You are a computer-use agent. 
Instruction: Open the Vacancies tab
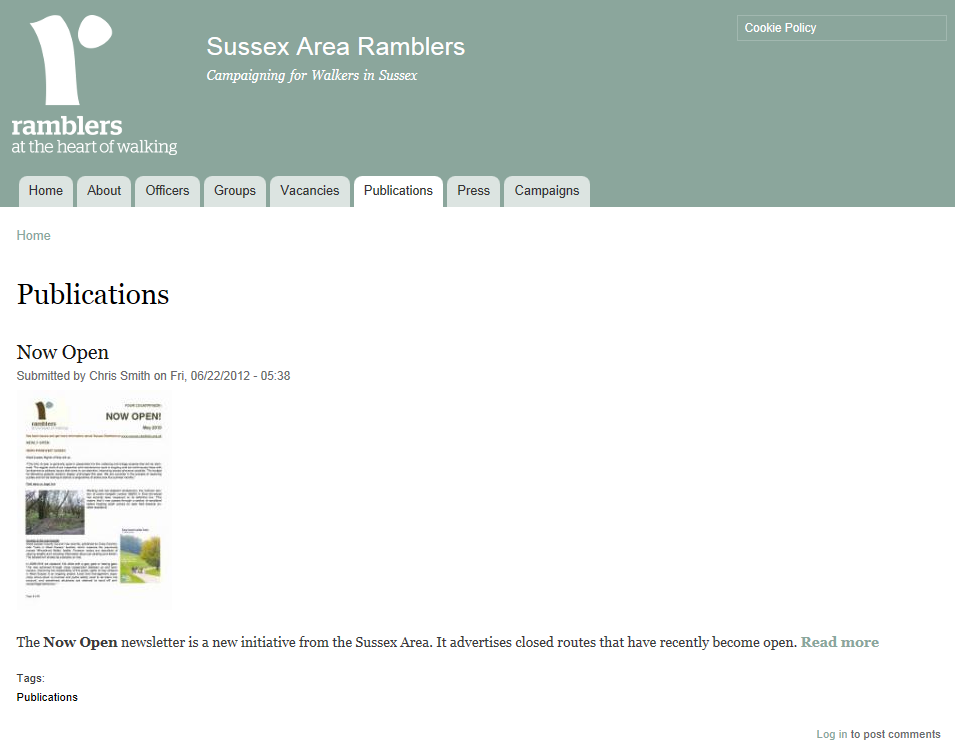(310, 191)
